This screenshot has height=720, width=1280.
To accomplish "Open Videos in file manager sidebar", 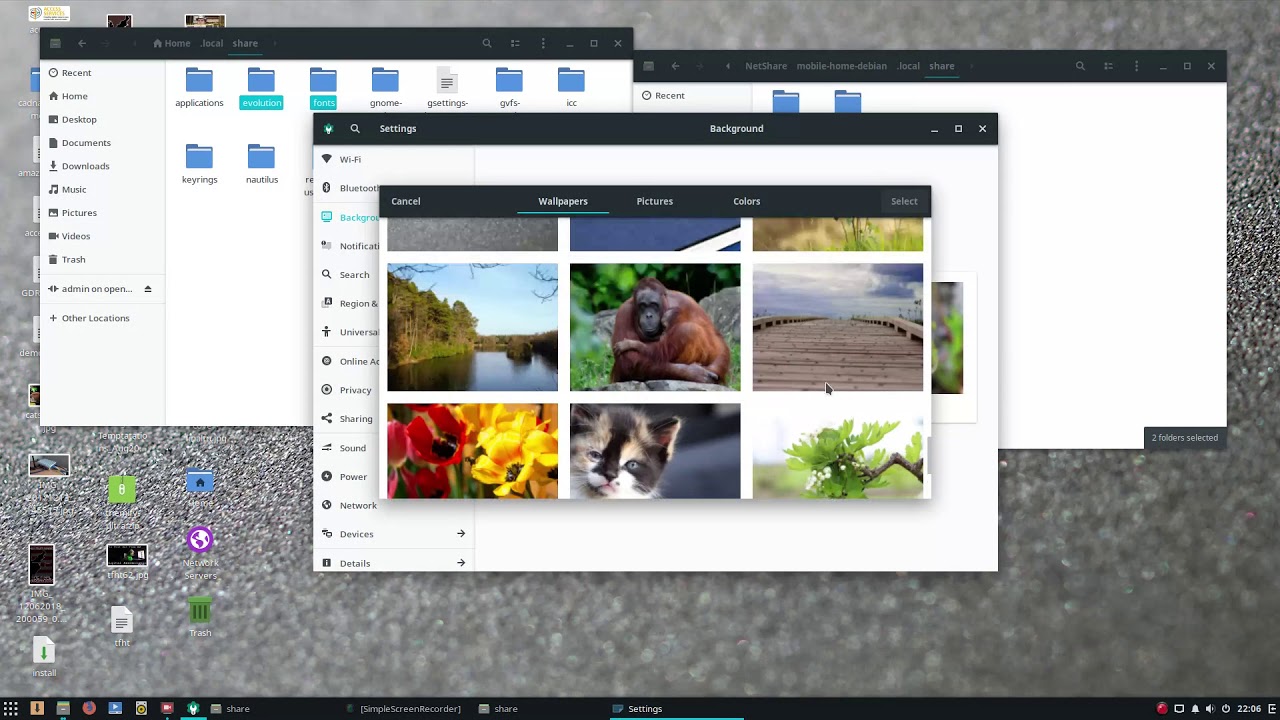I will click(103, 236).
